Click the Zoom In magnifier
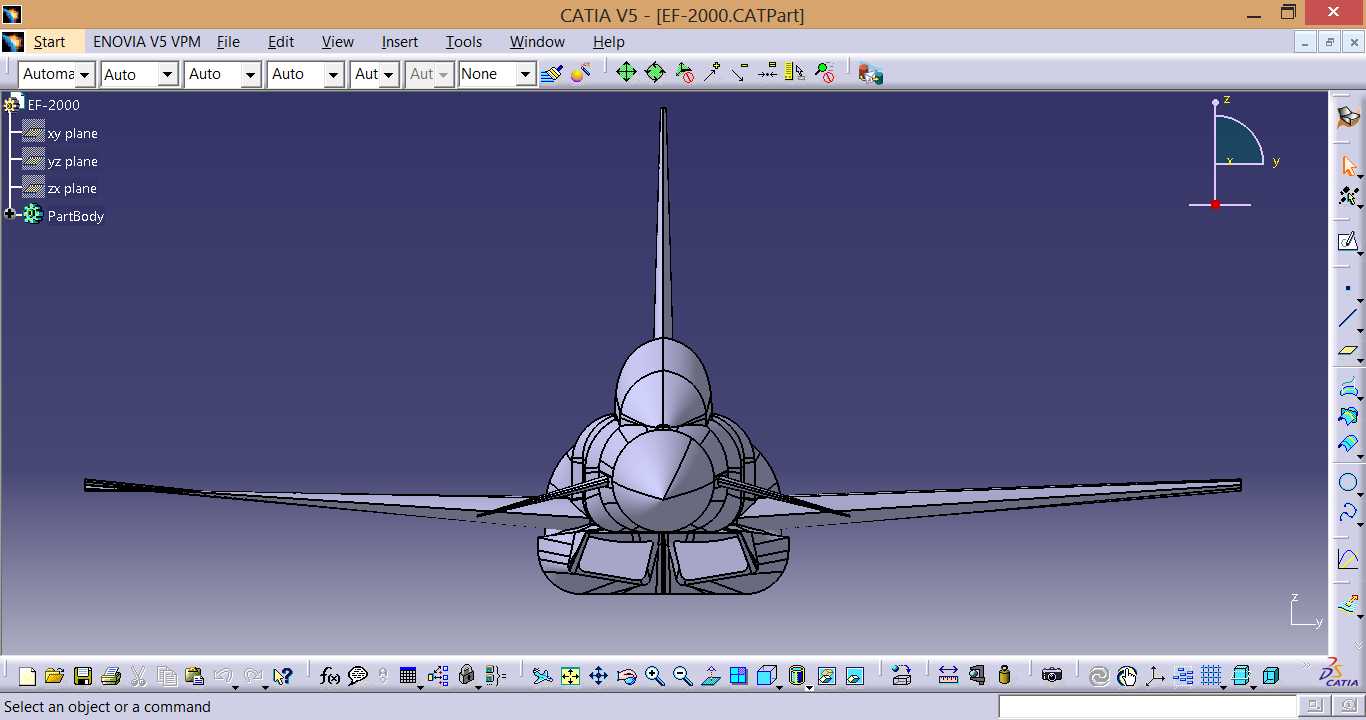Screen dimensions: 1366x720 (x=655, y=677)
